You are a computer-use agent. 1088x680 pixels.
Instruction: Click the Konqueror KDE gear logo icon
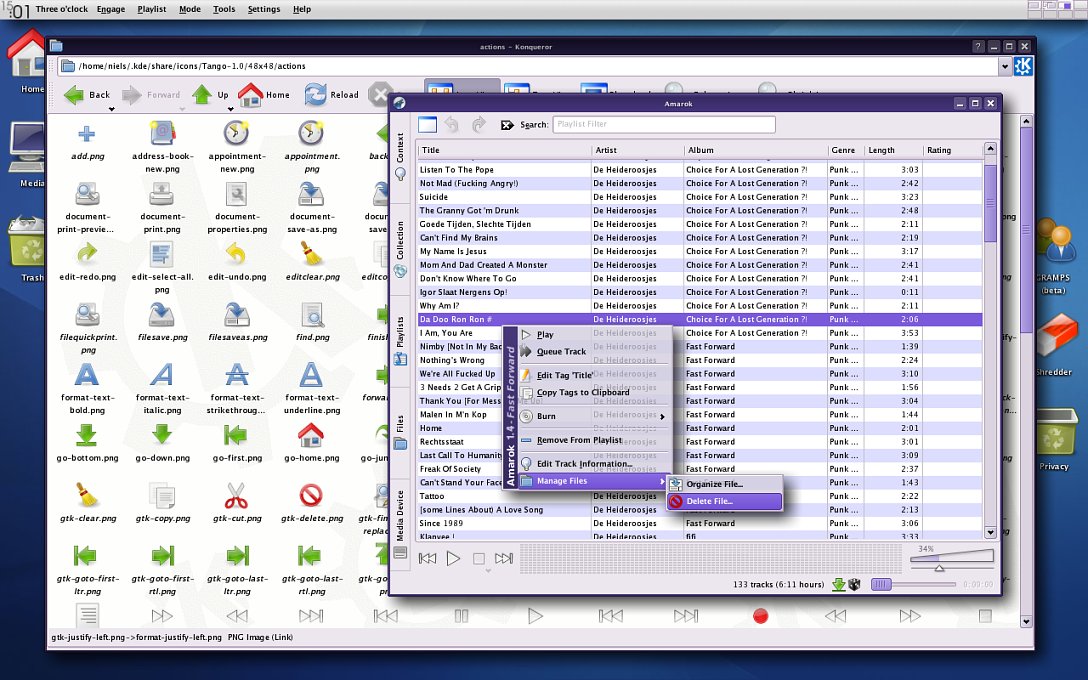pyautogui.click(x=1023, y=66)
